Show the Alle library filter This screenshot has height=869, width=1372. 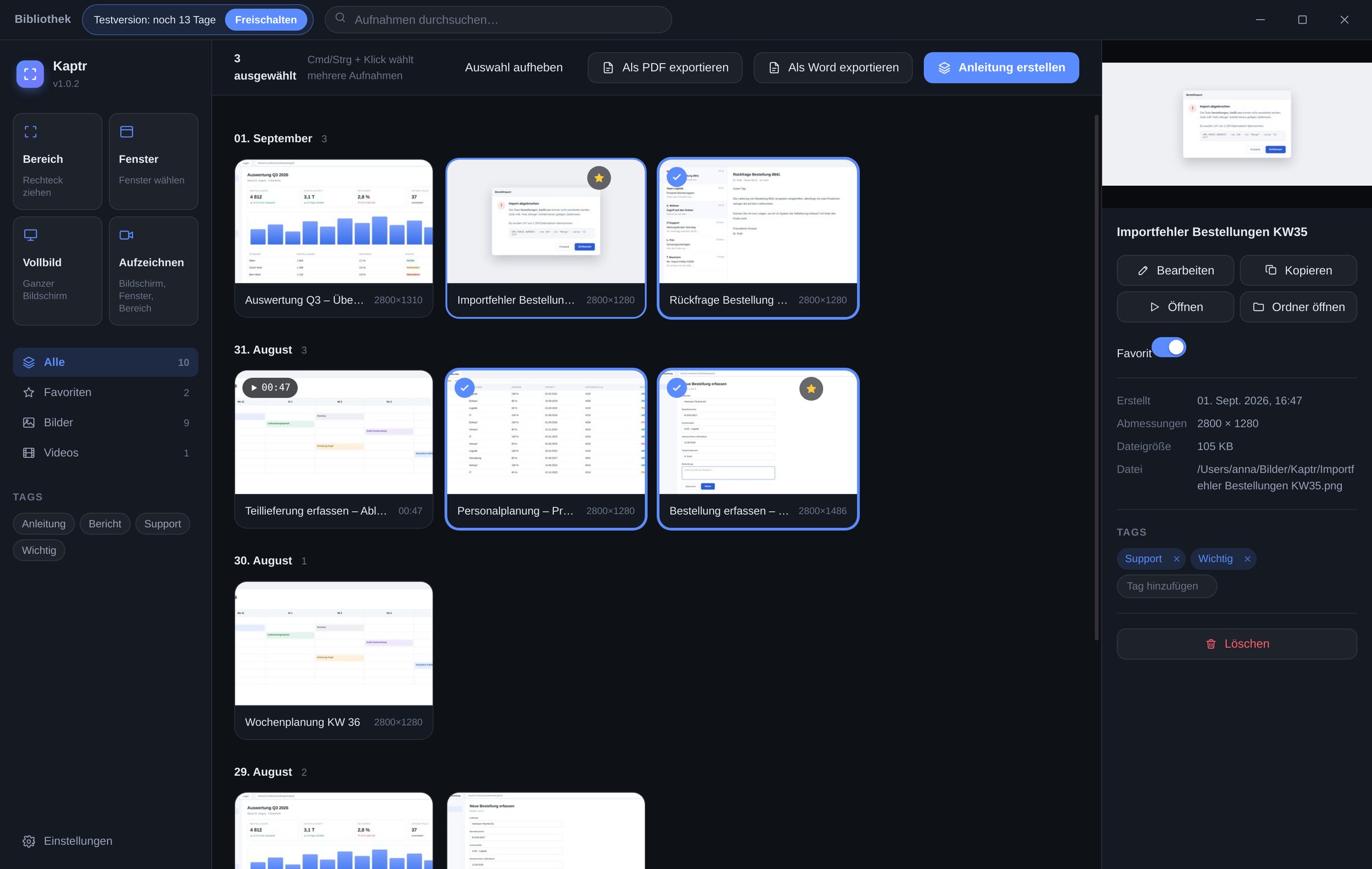(105, 362)
